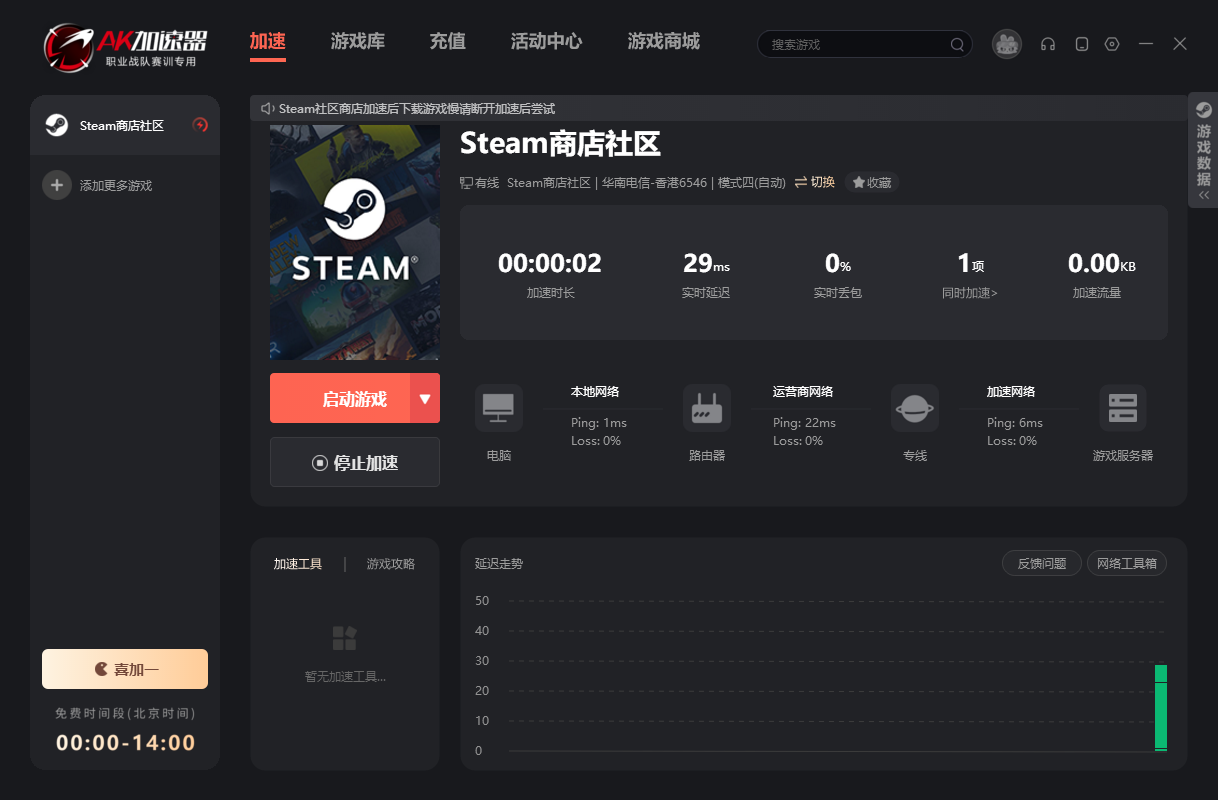Click the Steam game cover image

click(x=355, y=242)
